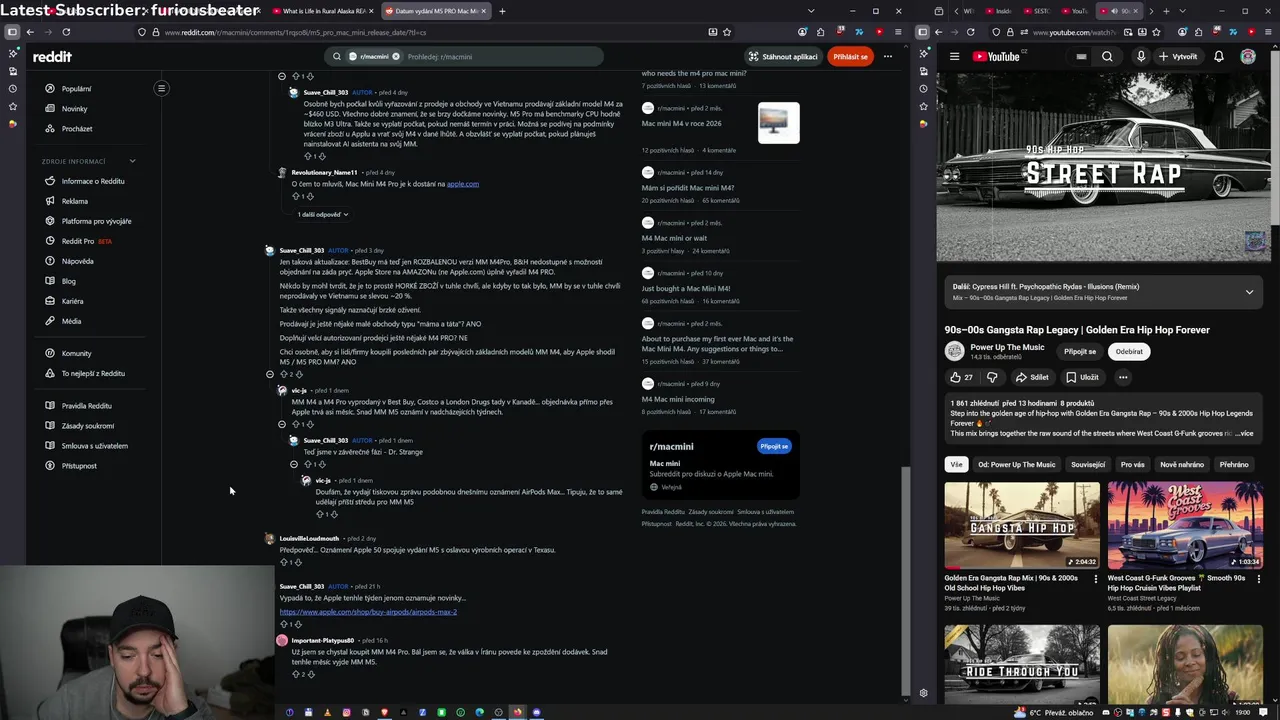Click the Reddit search magnifier icon
Viewport: 1280px width, 720px height.
click(x=337, y=57)
